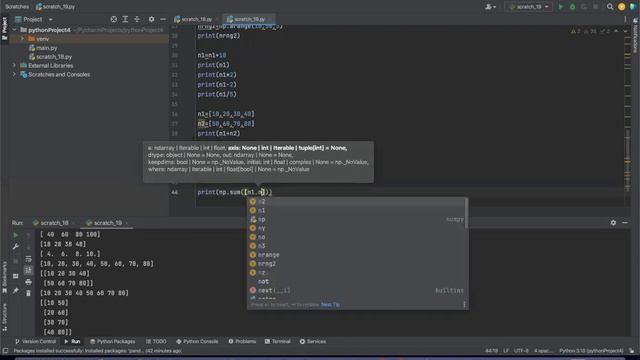Screen dimensions: 640x360
Task: Toggle soft-wrap in Run console
Action: 28,259
